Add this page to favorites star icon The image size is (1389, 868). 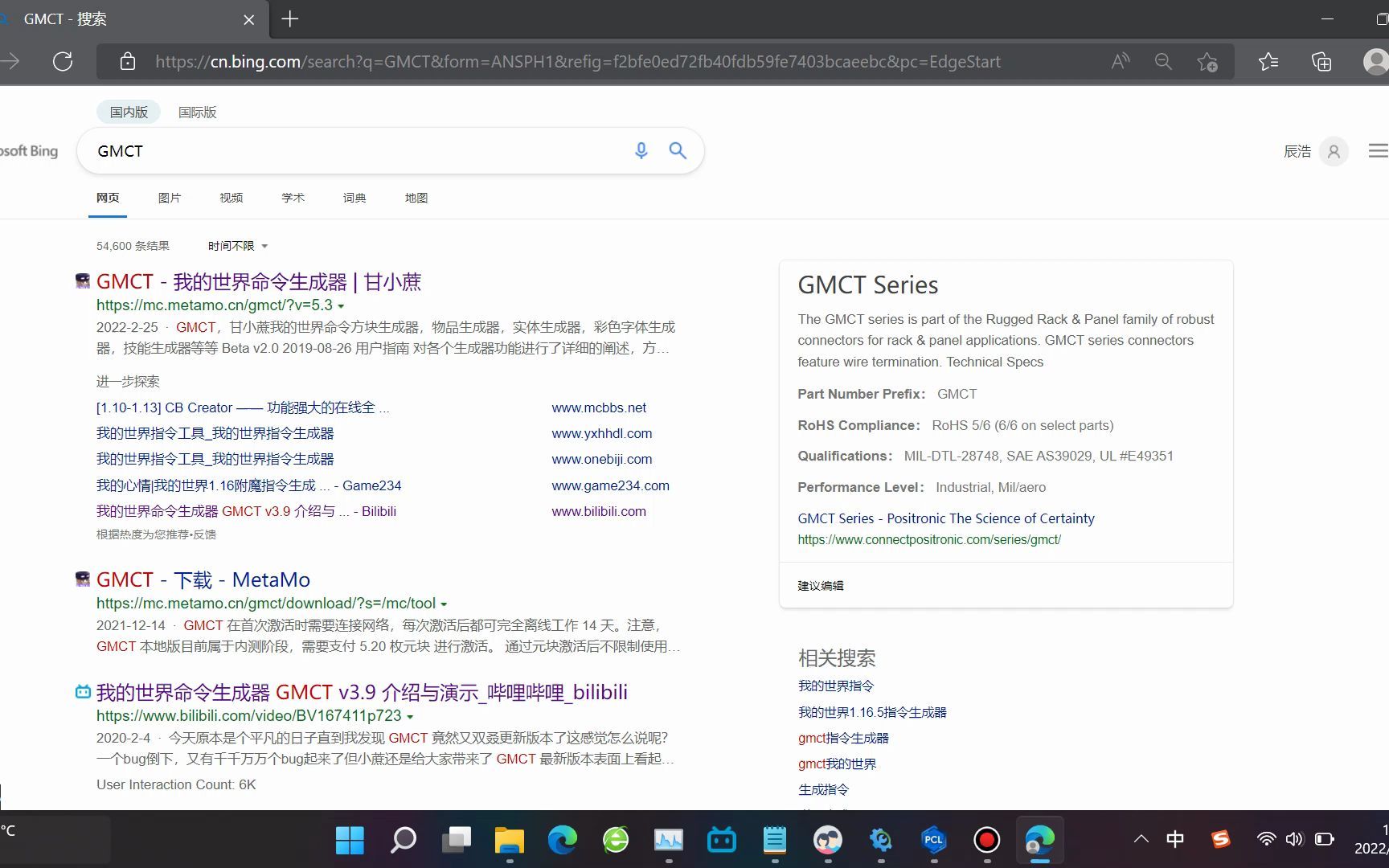tap(1207, 61)
